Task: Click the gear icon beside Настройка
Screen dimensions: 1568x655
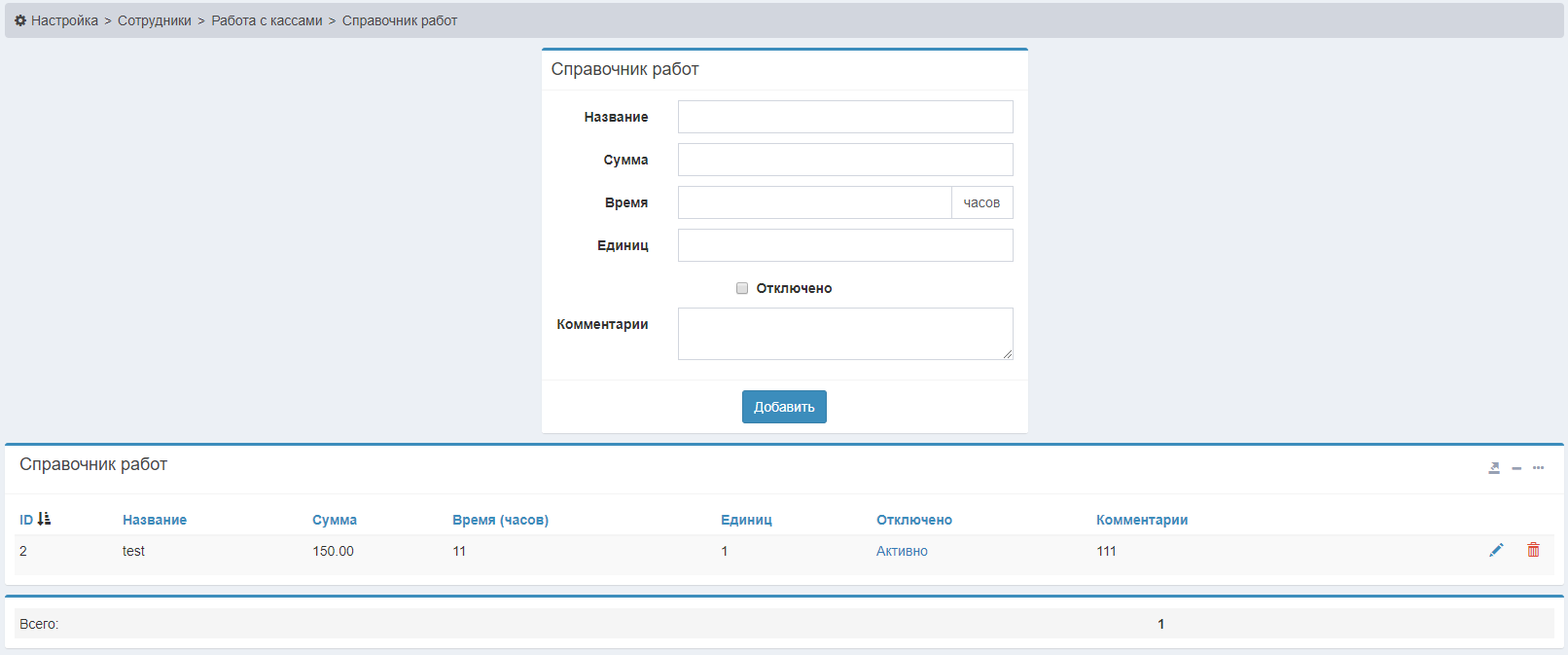Action: [20, 20]
